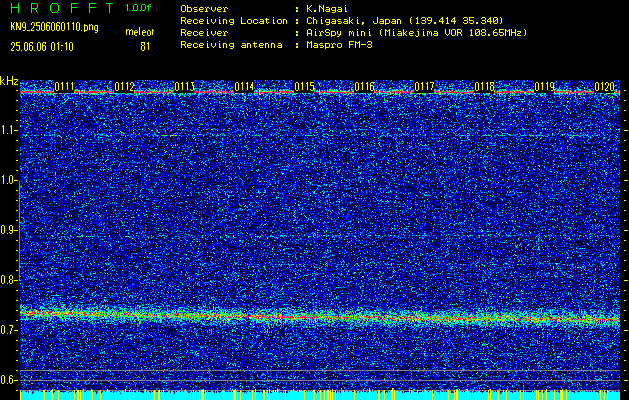
Task: Click the Receiving Location field label
Action: (234, 20)
